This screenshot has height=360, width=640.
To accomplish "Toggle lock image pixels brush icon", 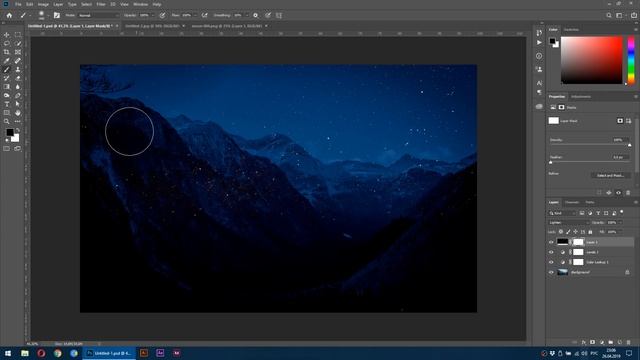I will (568, 232).
